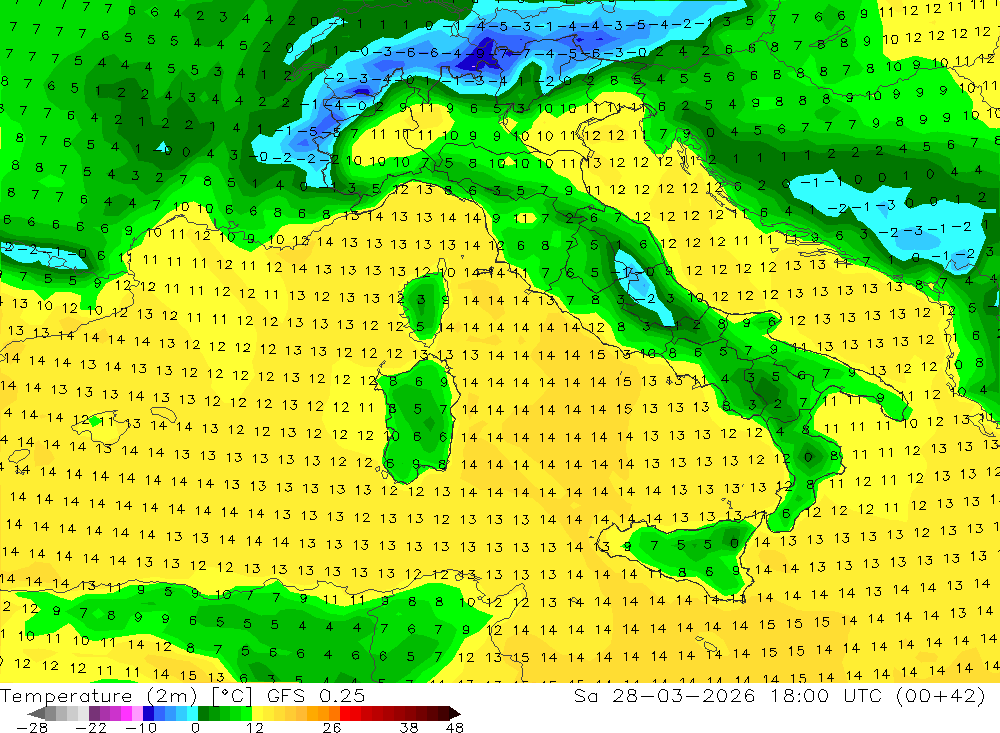Click the lightest pink legend swatch
The image size is (1000, 733).
137,713
